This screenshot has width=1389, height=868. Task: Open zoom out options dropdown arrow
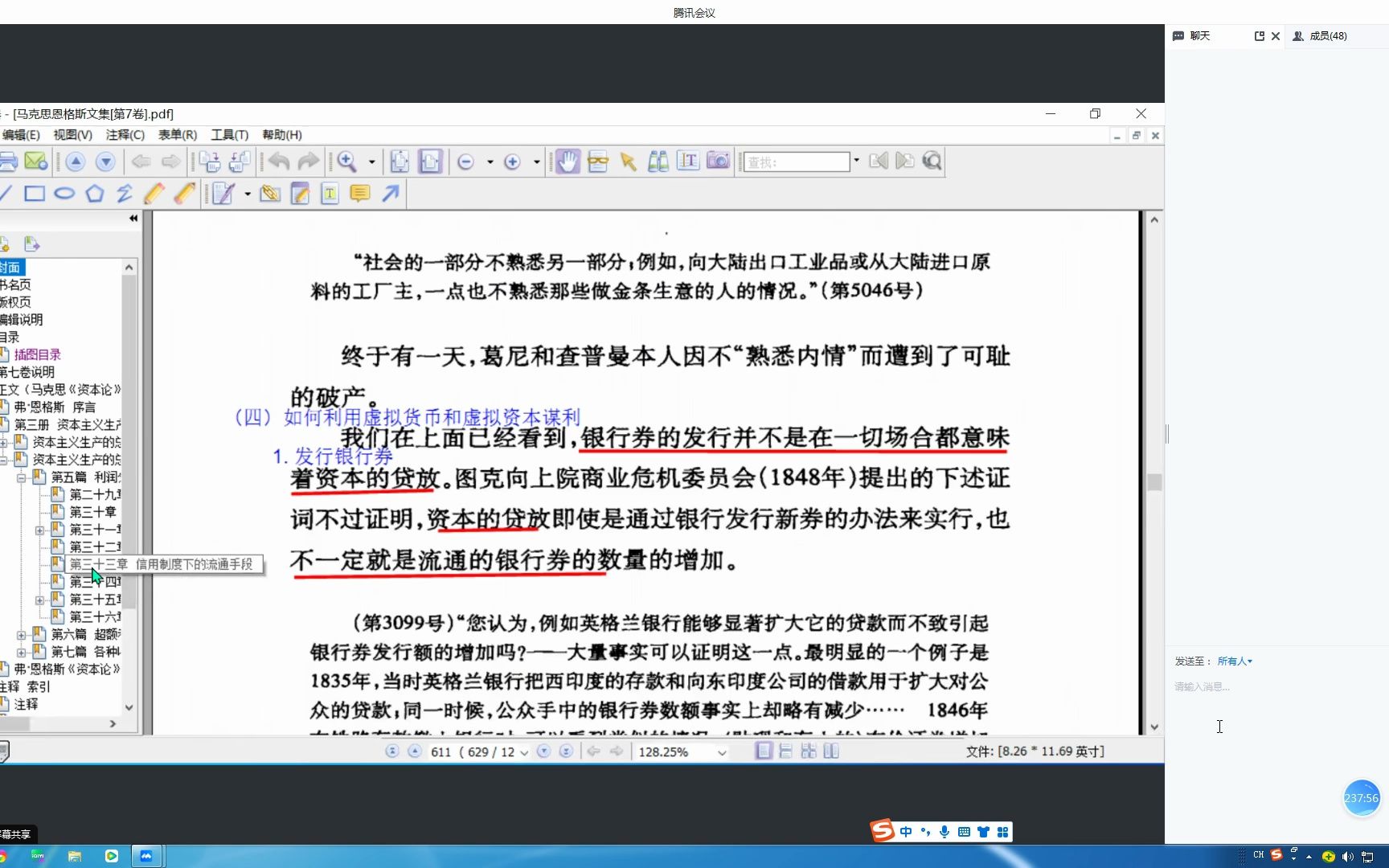click(490, 162)
